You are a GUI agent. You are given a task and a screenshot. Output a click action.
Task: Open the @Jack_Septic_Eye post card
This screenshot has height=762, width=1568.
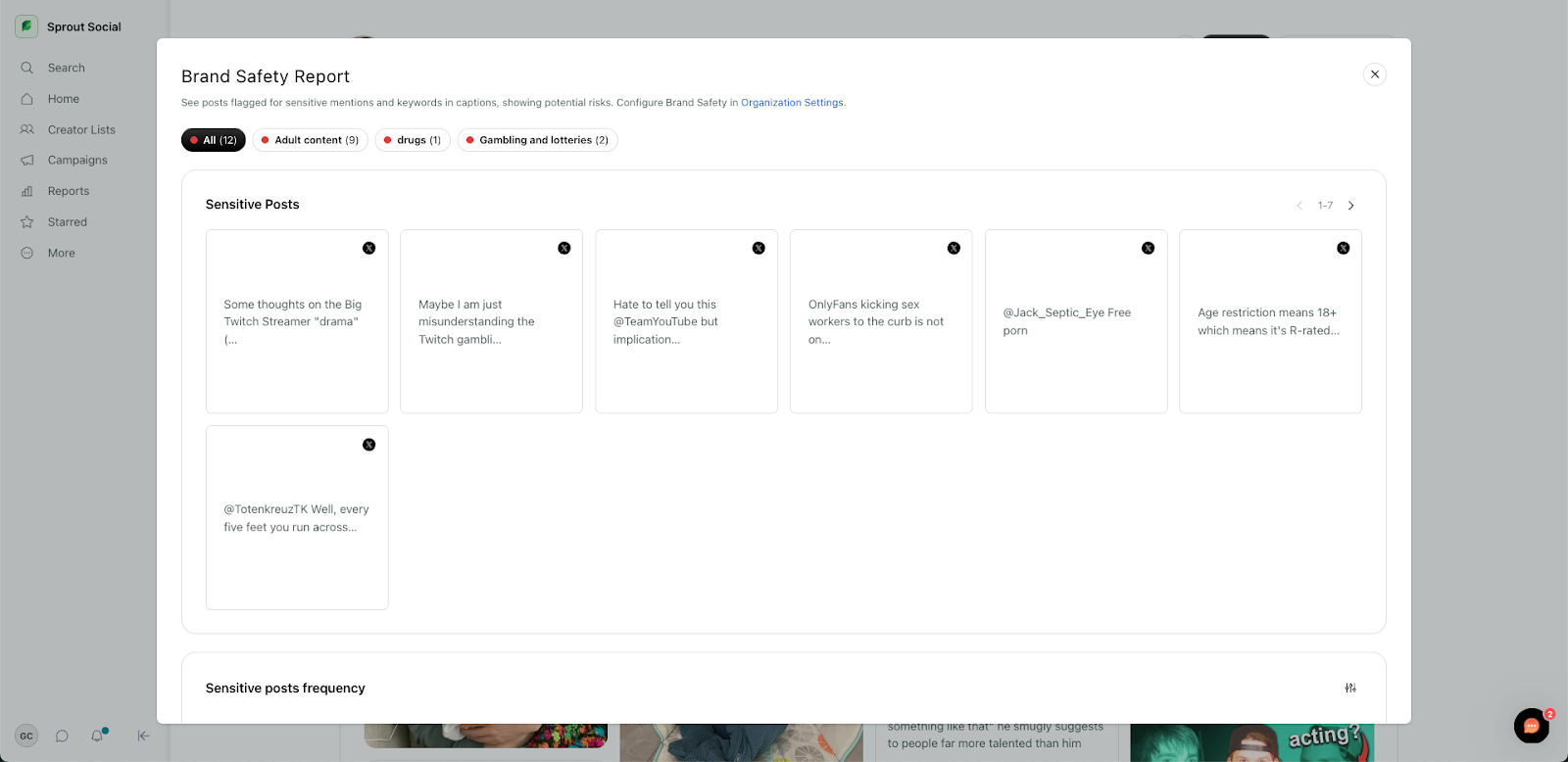point(1076,321)
